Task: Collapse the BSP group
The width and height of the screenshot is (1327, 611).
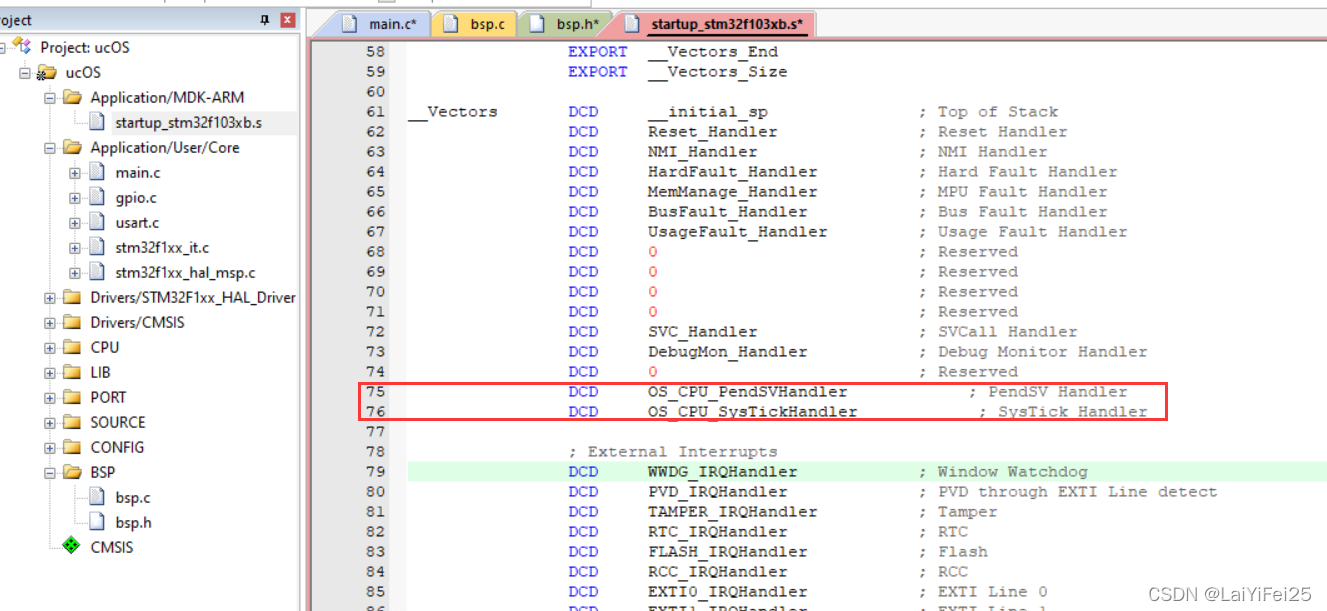Action: click(51, 472)
